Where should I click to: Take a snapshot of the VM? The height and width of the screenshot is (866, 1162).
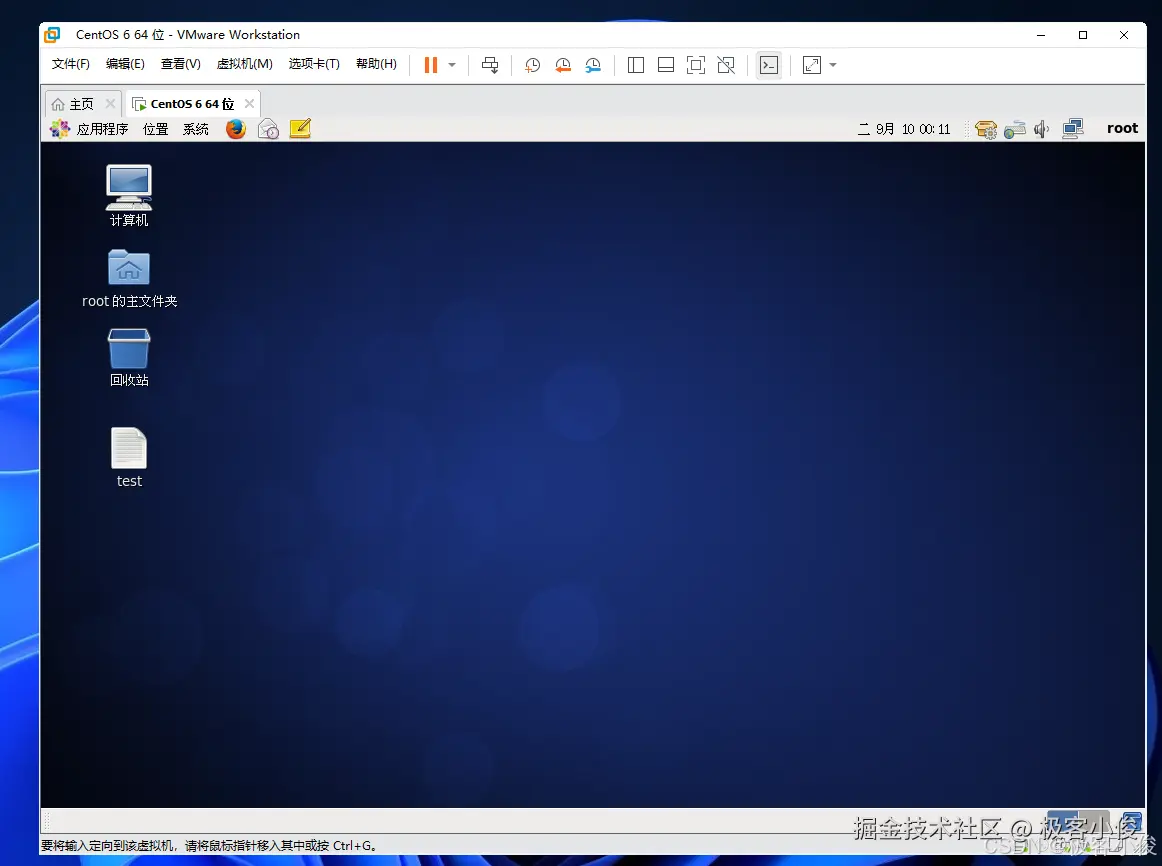pyautogui.click(x=532, y=65)
